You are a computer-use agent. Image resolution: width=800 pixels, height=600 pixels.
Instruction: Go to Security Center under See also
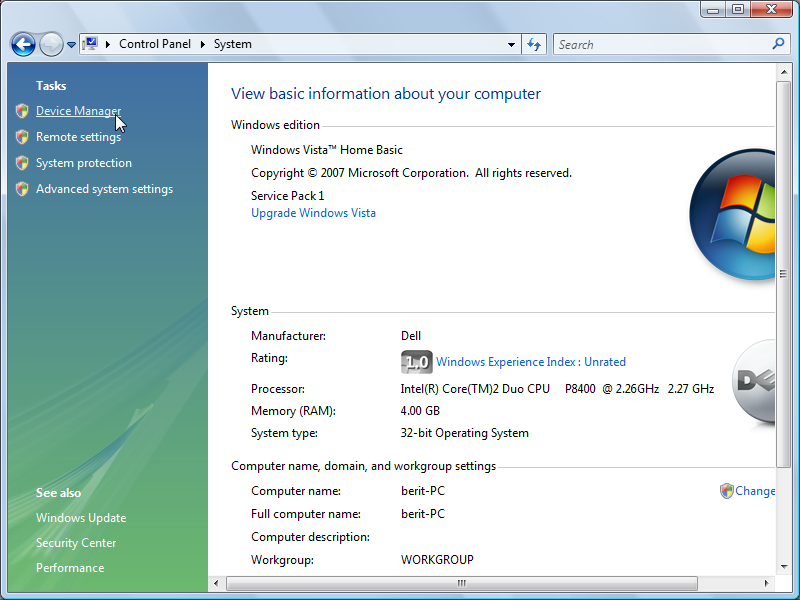76,543
